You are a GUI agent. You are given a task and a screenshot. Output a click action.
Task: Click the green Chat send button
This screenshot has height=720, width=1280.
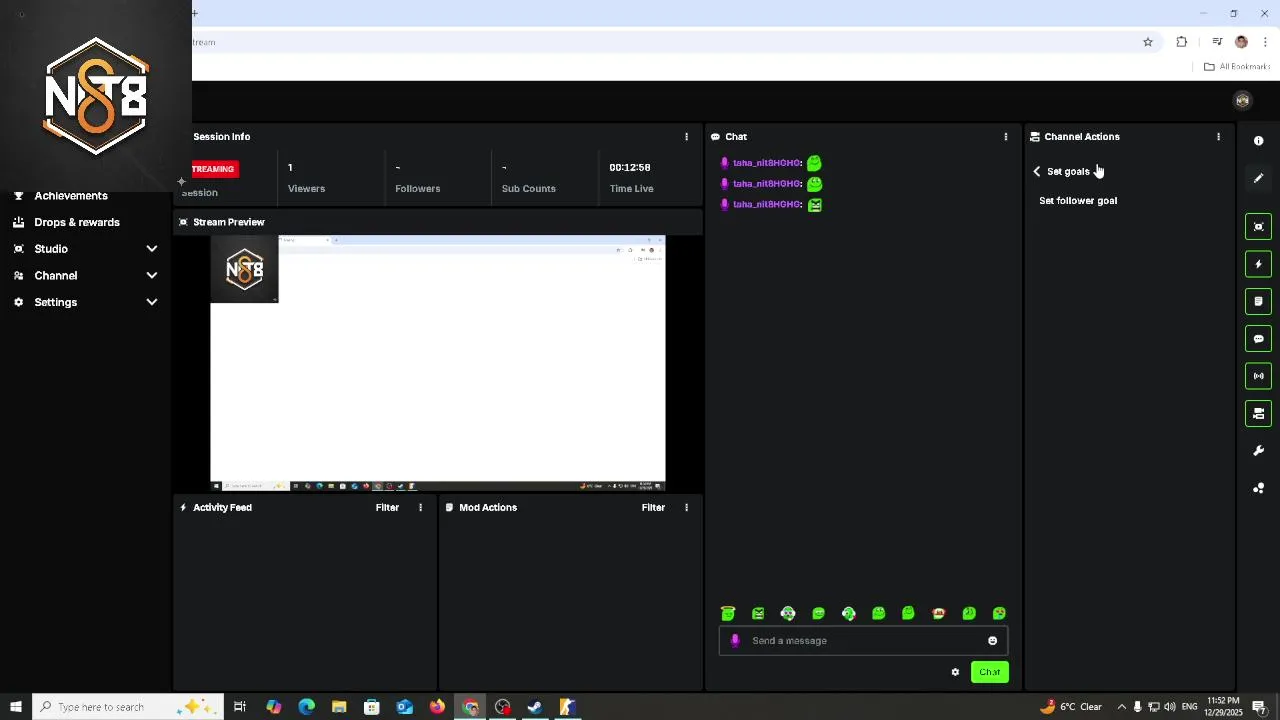click(x=990, y=672)
